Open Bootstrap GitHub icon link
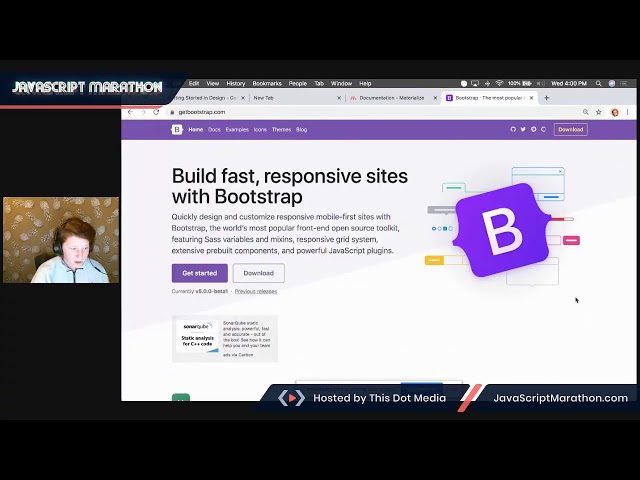 513,129
